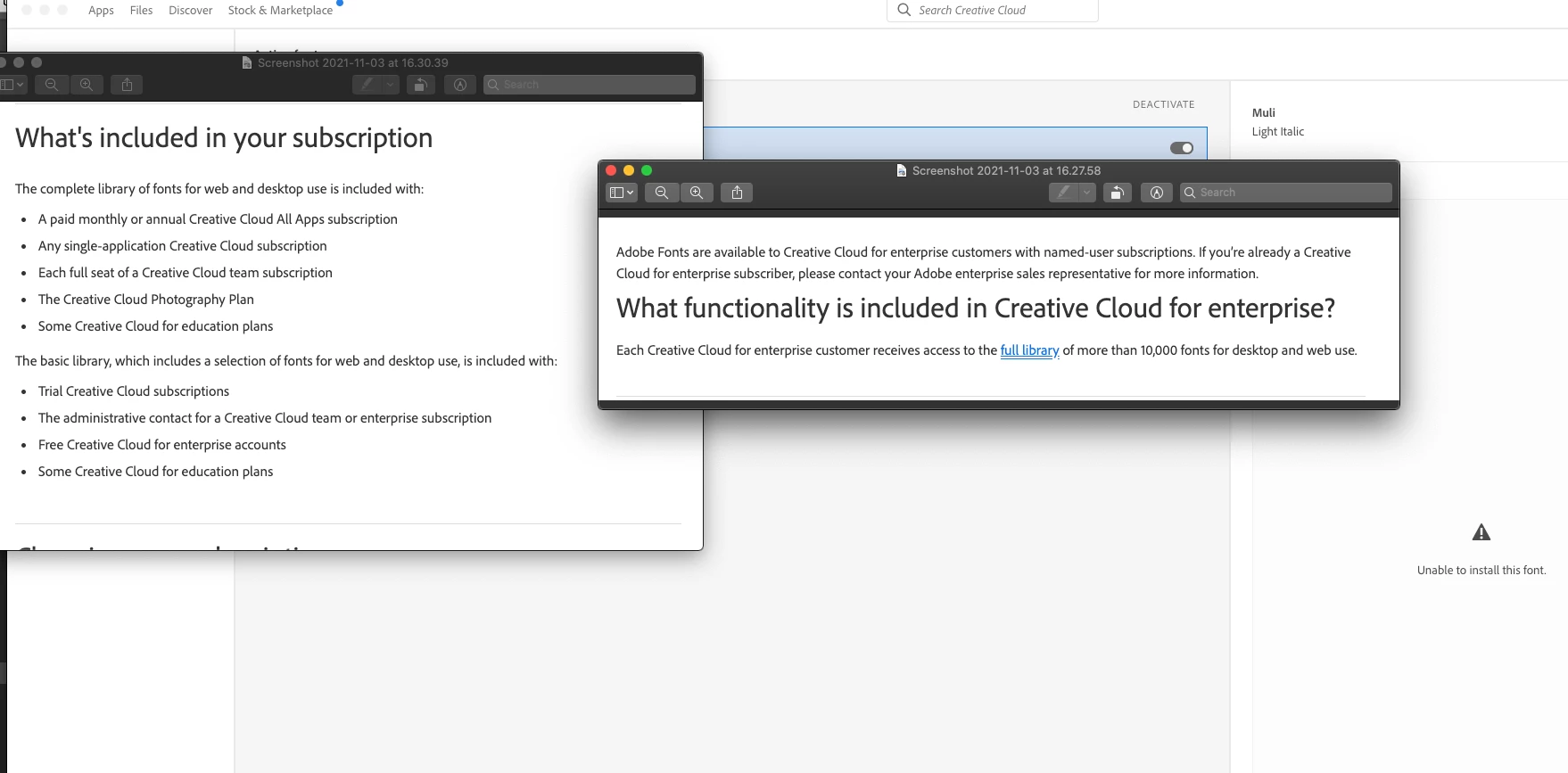Click 'The administrative contact' bullet line
The height and width of the screenshot is (773, 1568).
tap(265, 418)
